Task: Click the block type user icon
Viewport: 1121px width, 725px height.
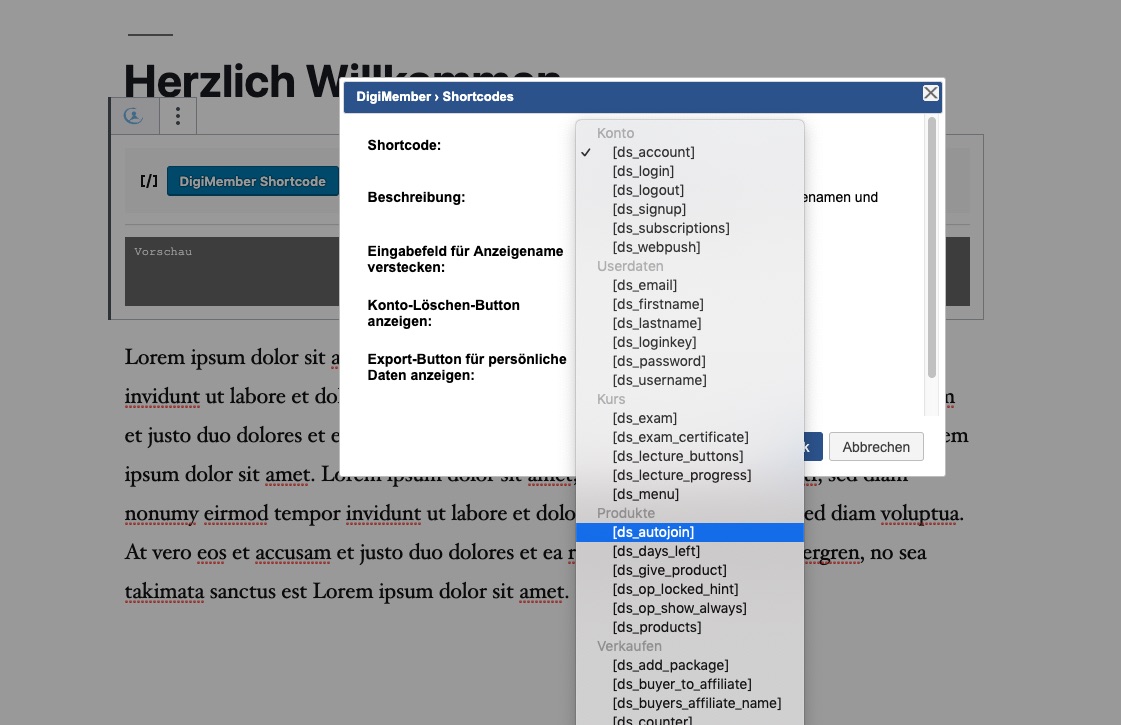Action: point(133,116)
